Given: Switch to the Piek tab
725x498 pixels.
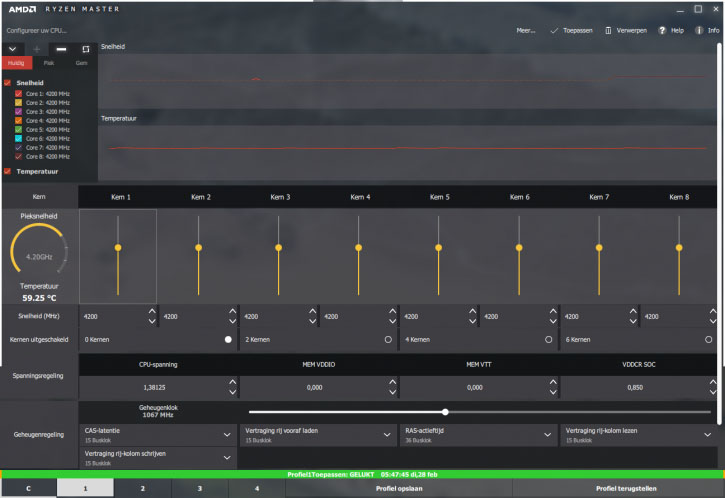Looking at the screenshot, I should (x=48, y=63).
